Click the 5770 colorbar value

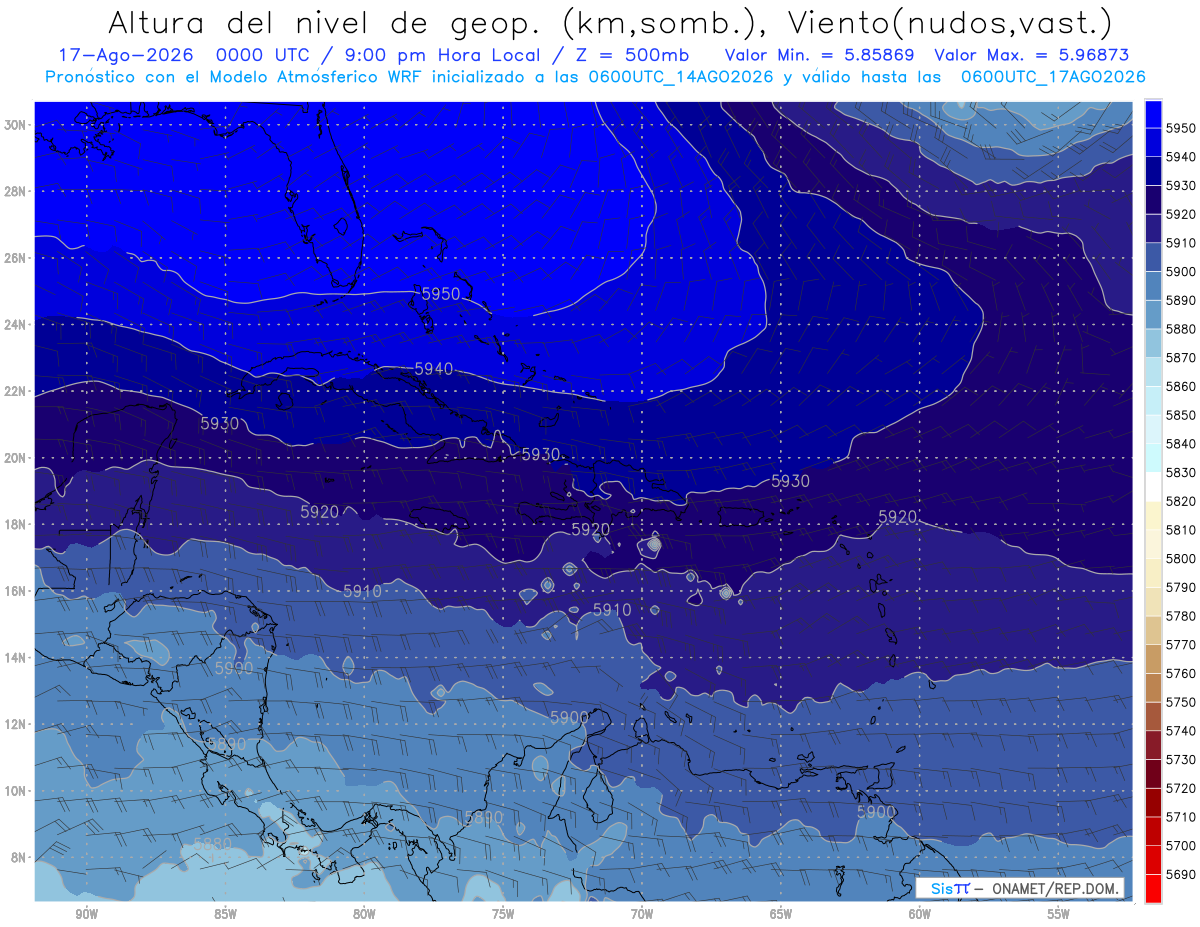1180,645
